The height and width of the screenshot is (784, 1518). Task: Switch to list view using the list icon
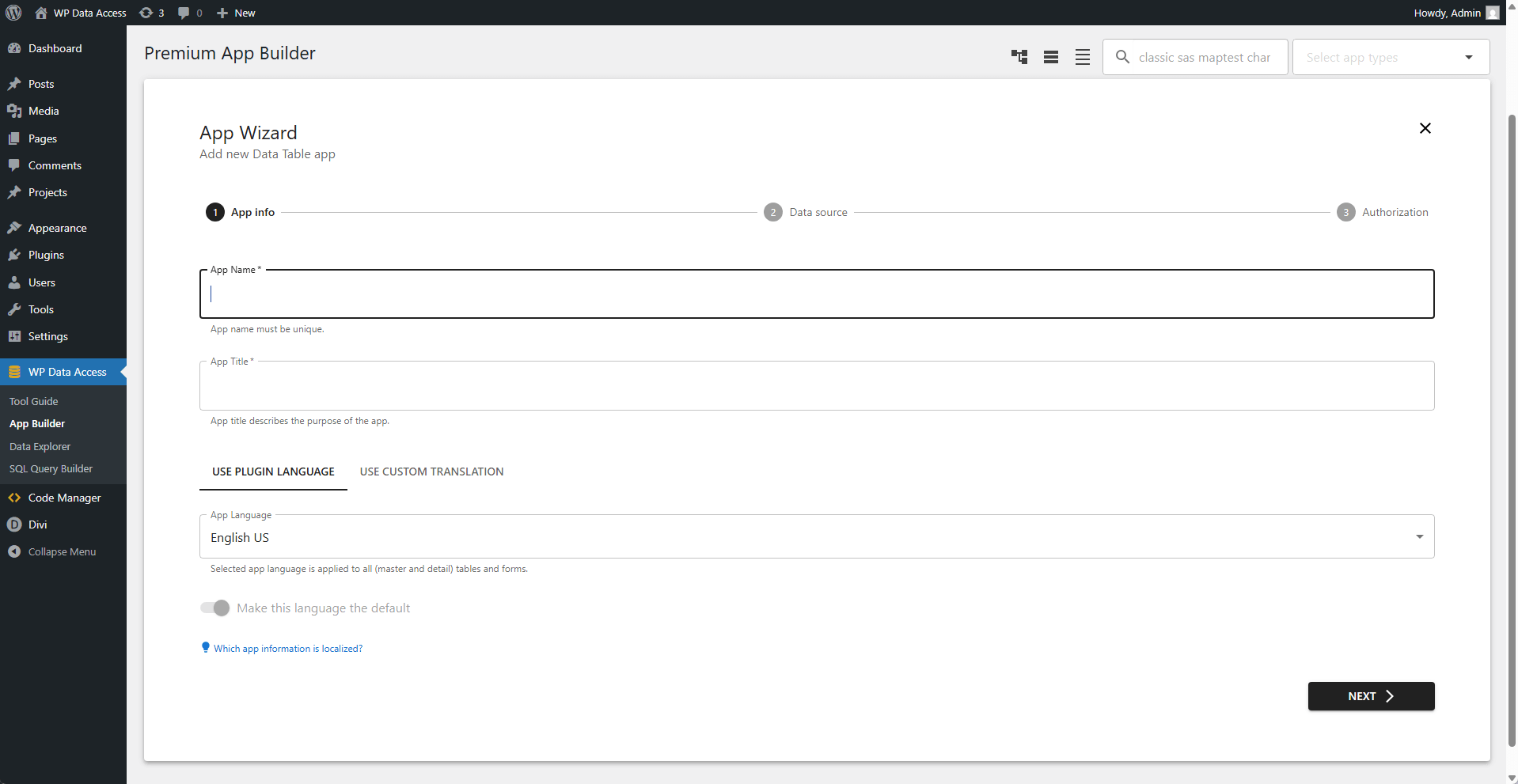(1051, 56)
